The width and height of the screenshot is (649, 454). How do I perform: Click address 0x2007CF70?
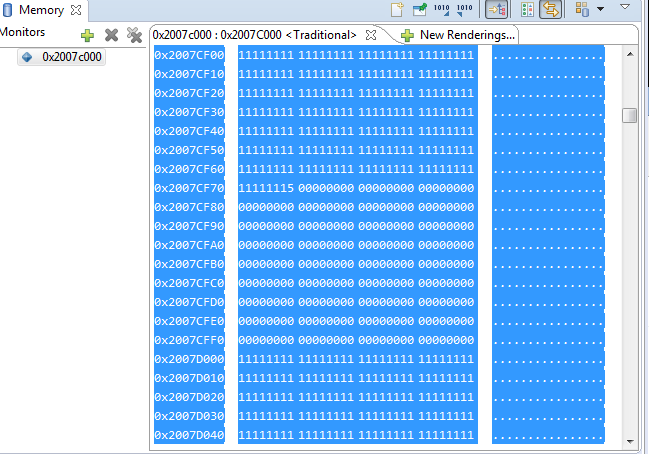(x=190, y=188)
